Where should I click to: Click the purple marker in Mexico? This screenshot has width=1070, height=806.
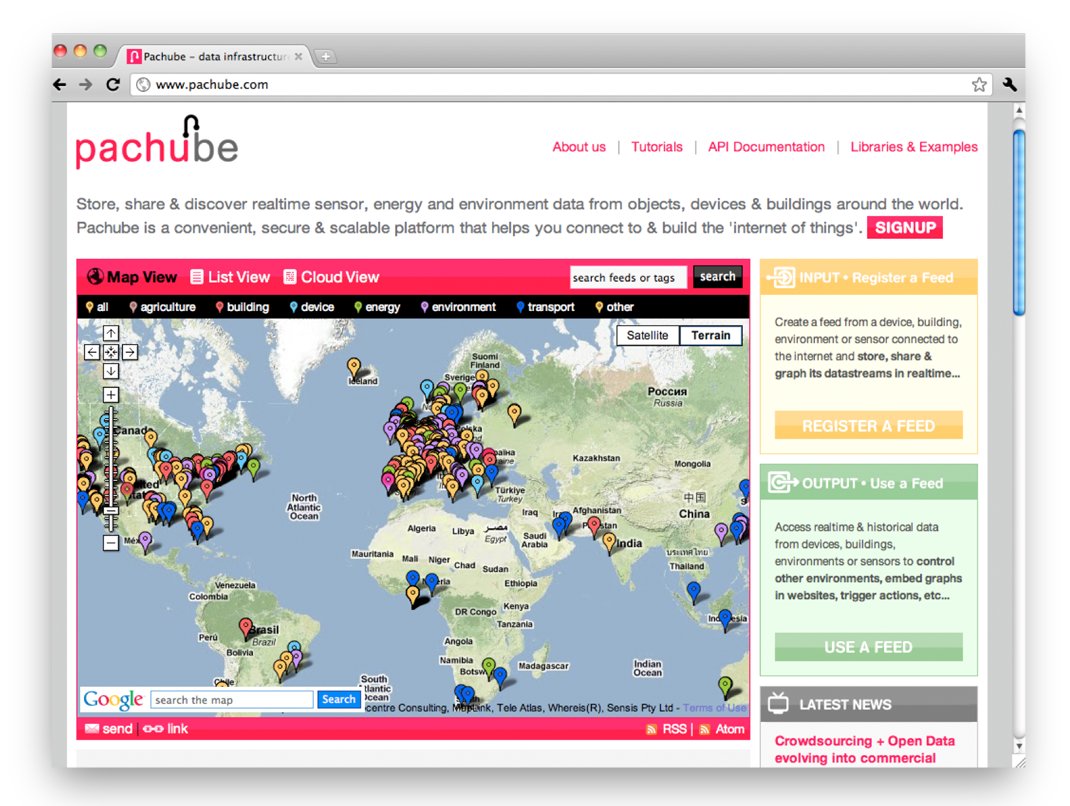[145, 542]
